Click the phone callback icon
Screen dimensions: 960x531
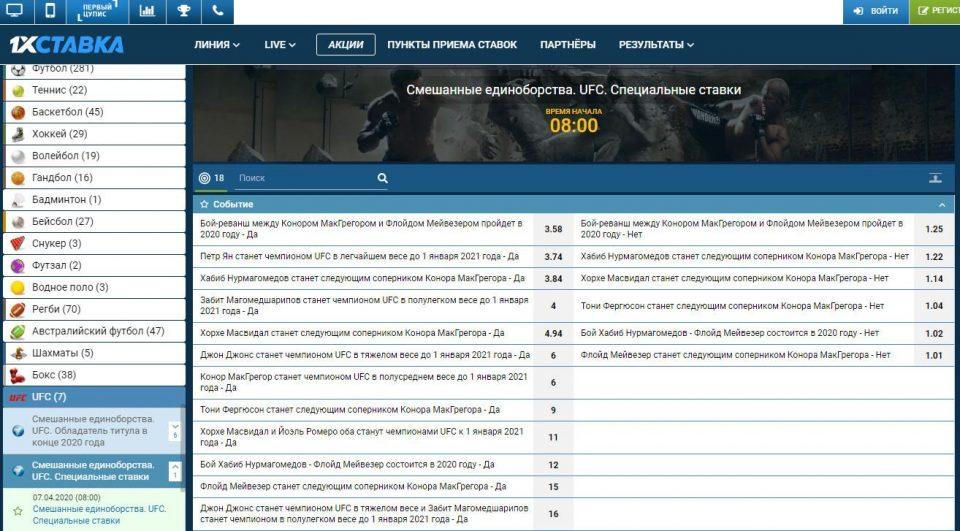pos(217,12)
